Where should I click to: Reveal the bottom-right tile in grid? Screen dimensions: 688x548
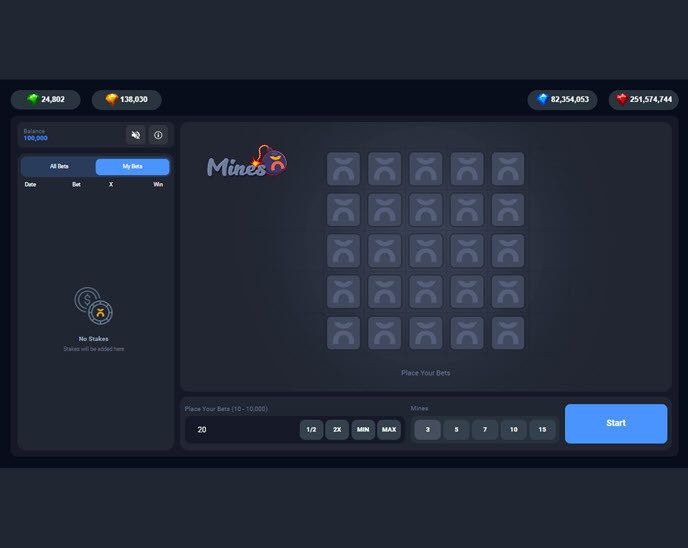coord(507,333)
